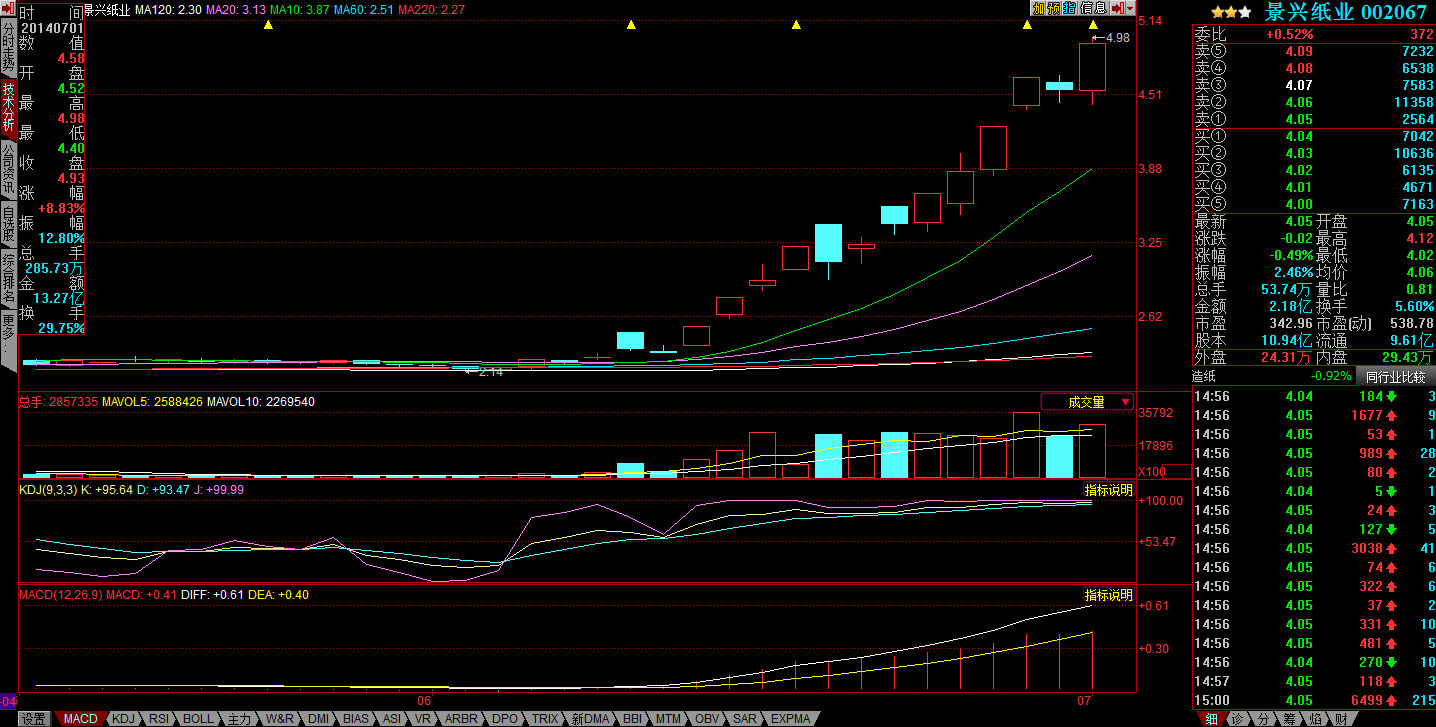
Task: Switch to the DMI indicator tab
Action: tap(318, 719)
